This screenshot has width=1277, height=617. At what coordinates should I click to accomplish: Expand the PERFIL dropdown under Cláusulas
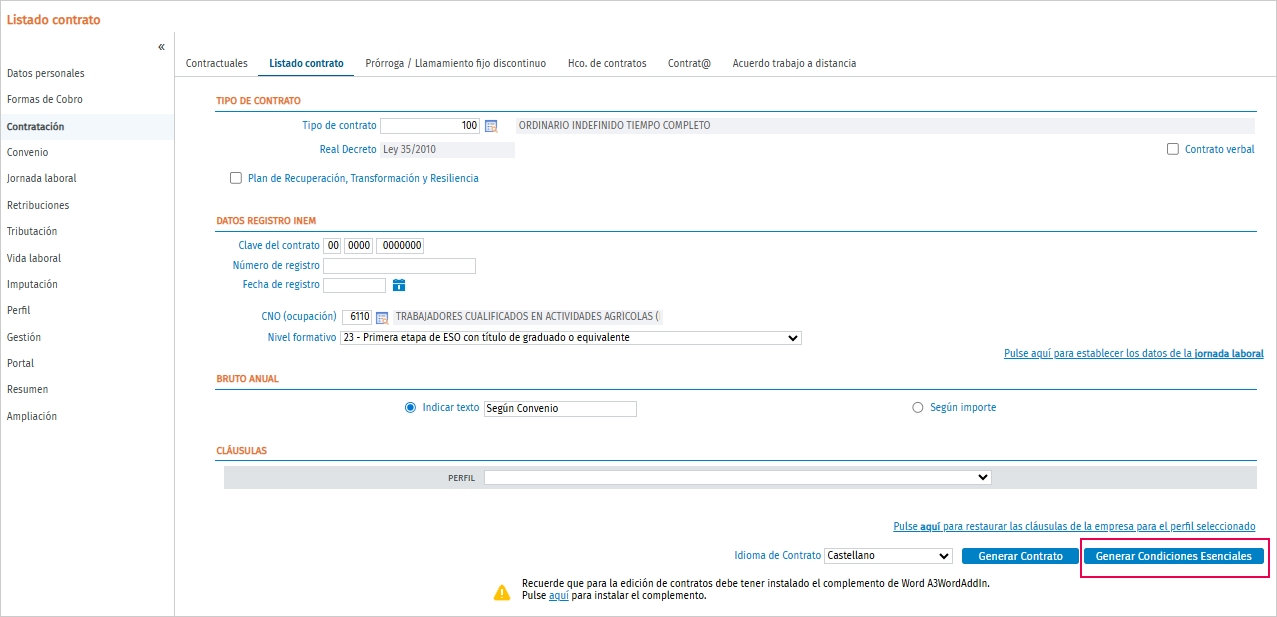click(738, 478)
